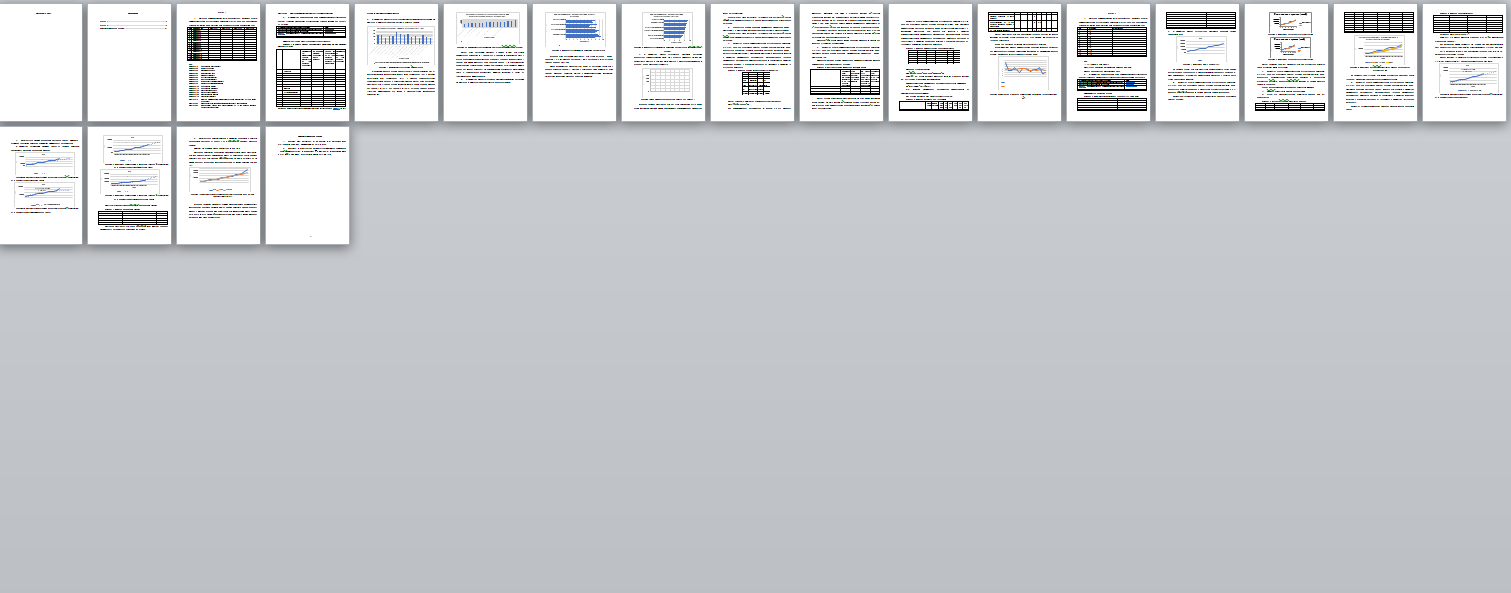Open page 5 with the vertical bar chart
1511x593 pixels.
pos(397,63)
